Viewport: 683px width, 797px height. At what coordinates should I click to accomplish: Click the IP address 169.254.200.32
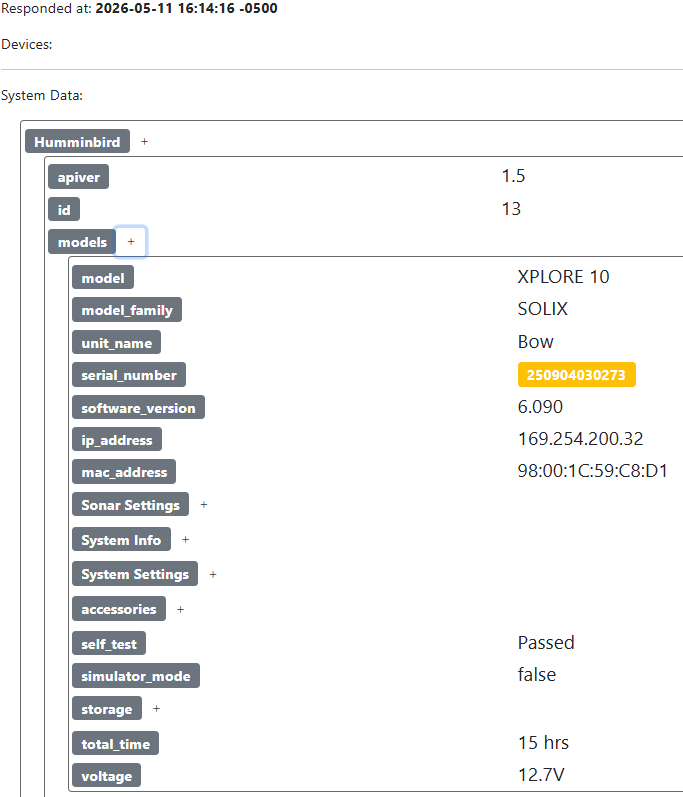pos(580,439)
